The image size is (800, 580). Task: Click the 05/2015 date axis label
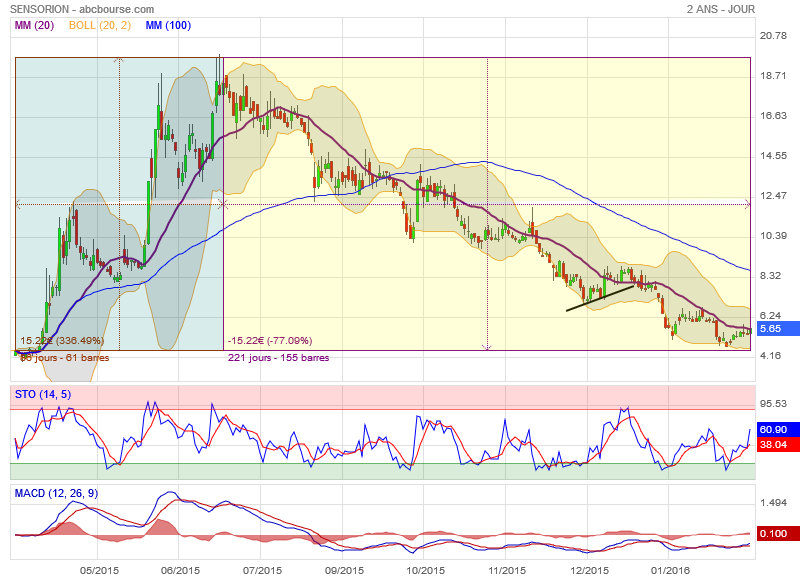(98, 570)
